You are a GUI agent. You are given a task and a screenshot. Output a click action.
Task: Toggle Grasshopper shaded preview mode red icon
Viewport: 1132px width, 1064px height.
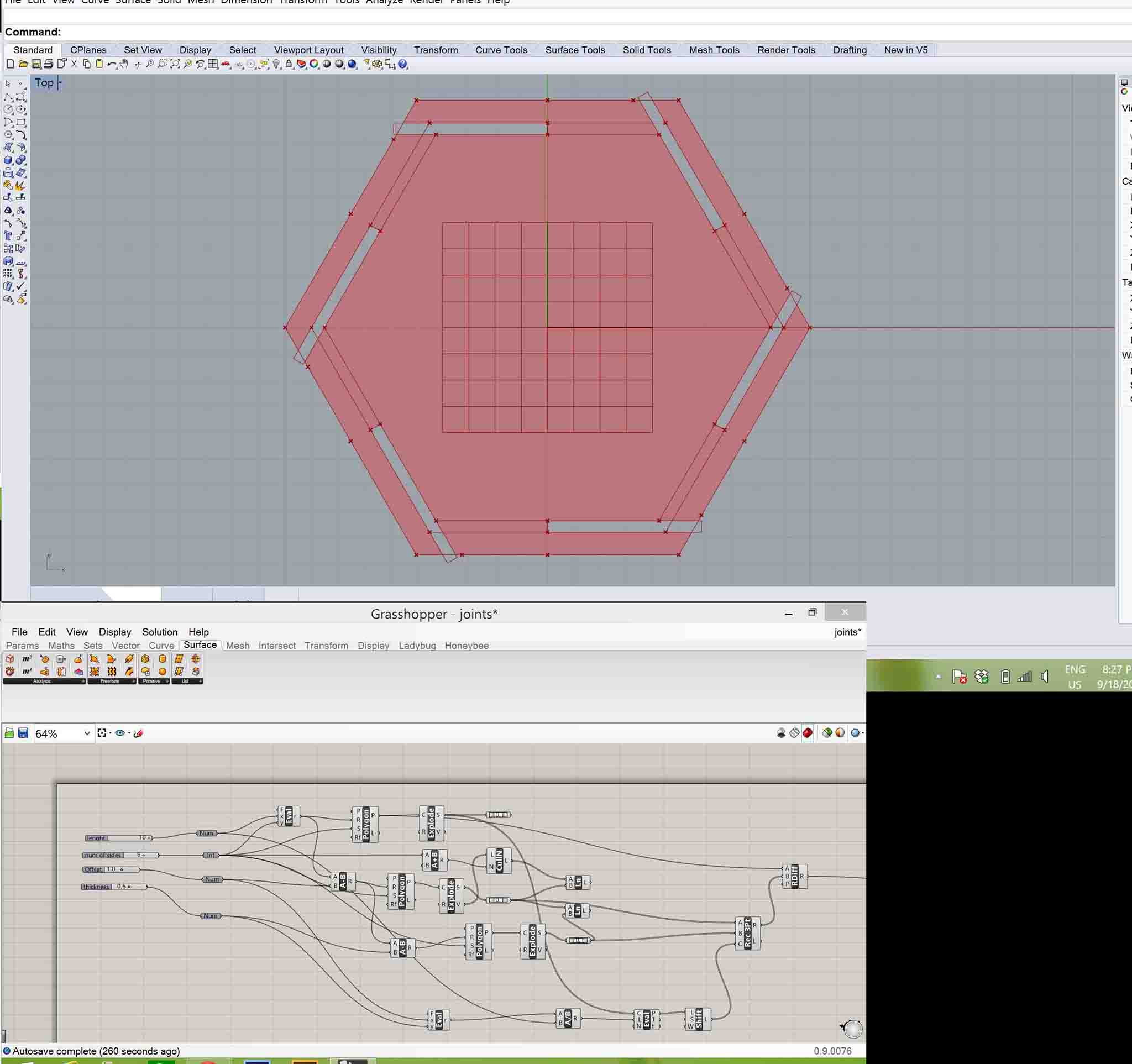point(808,733)
